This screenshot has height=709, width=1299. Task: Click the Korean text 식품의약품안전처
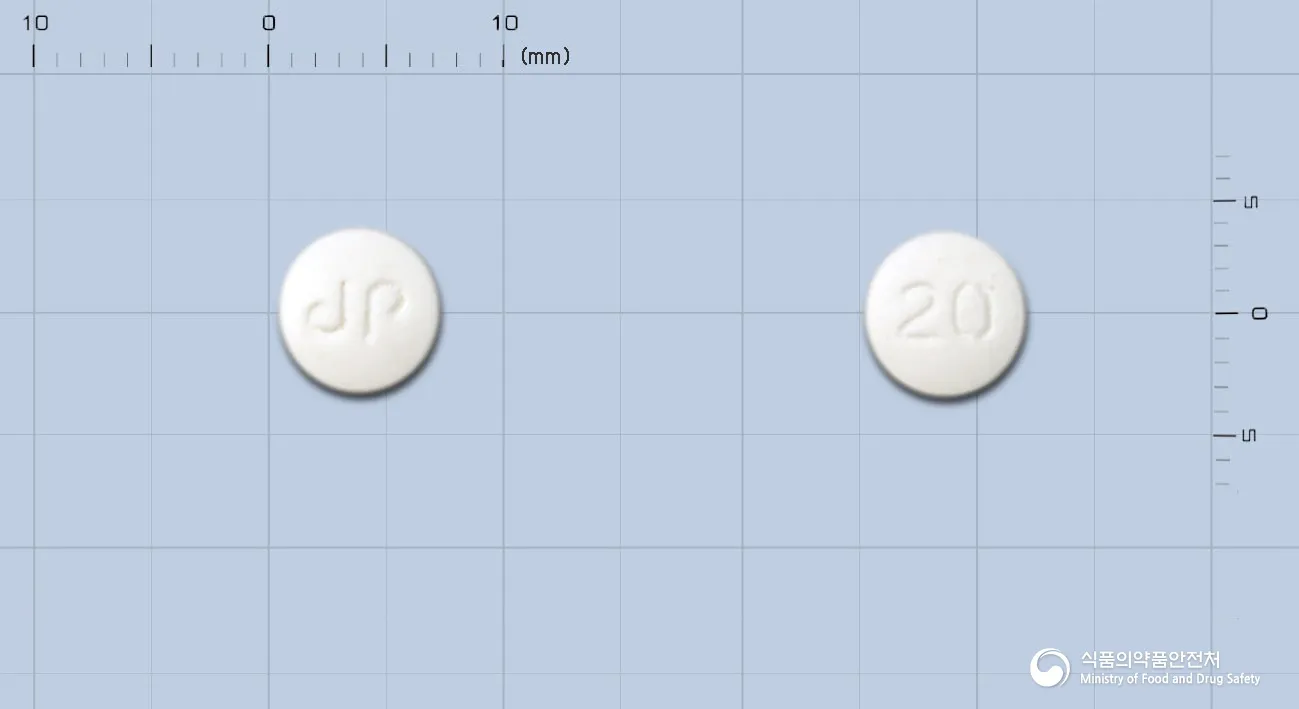pyautogui.click(x=1150, y=659)
